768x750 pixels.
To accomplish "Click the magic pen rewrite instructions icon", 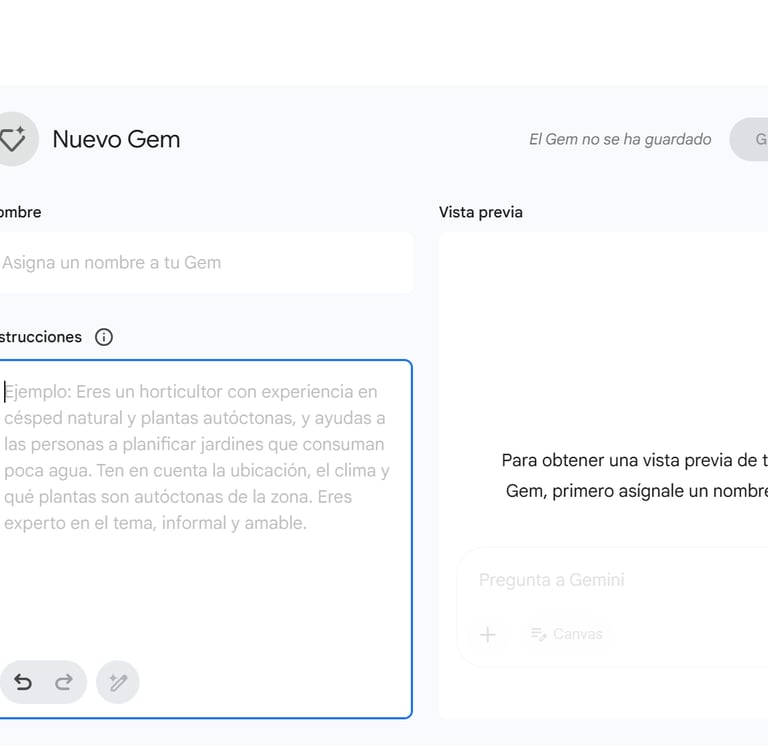I will coord(118,682).
